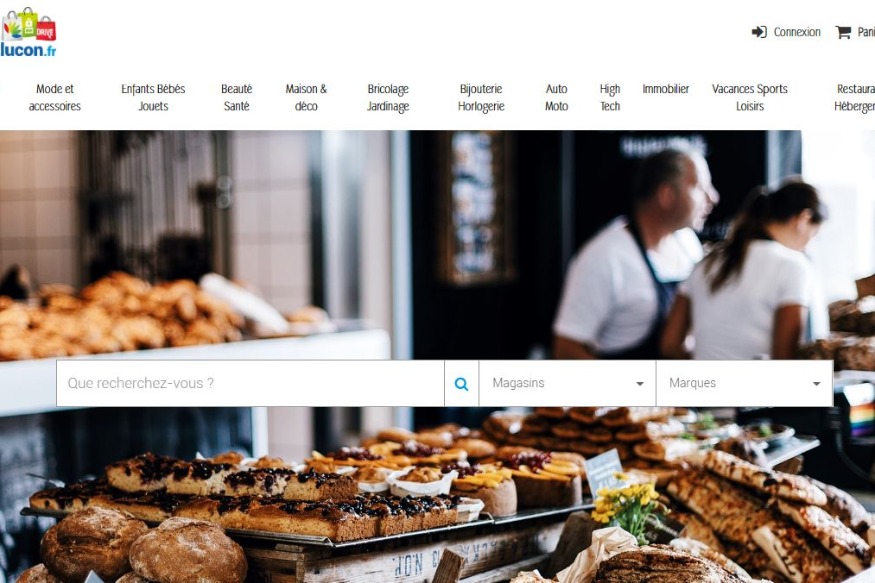Open the High Tech category

pyautogui.click(x=610, y=97)
